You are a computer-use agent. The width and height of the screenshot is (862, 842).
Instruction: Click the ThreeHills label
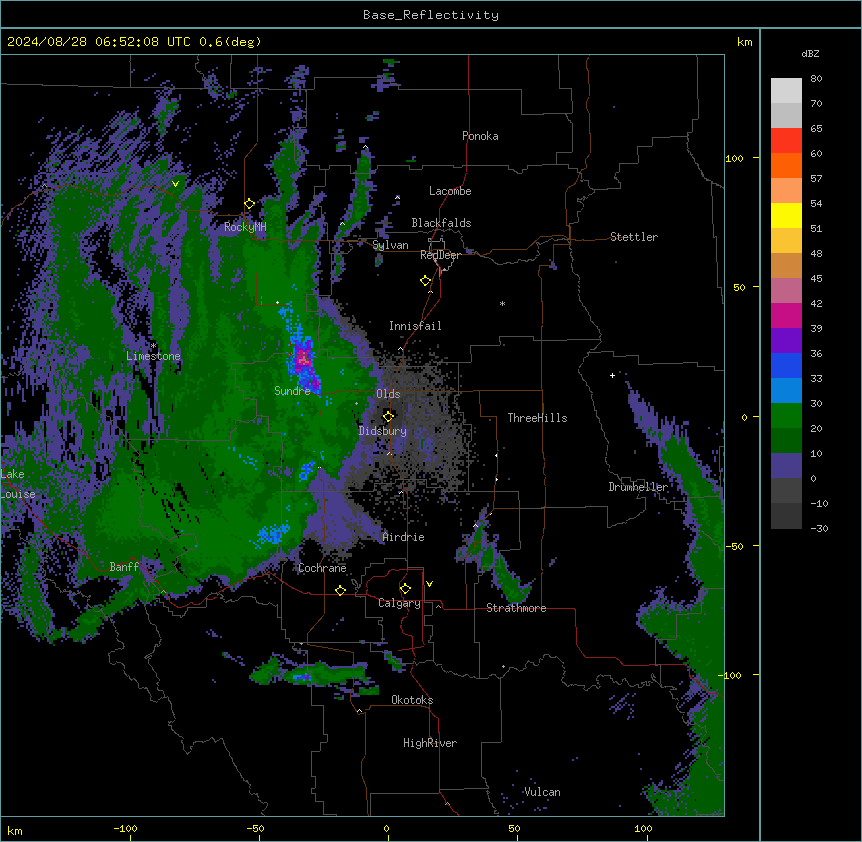click(537, 418)
